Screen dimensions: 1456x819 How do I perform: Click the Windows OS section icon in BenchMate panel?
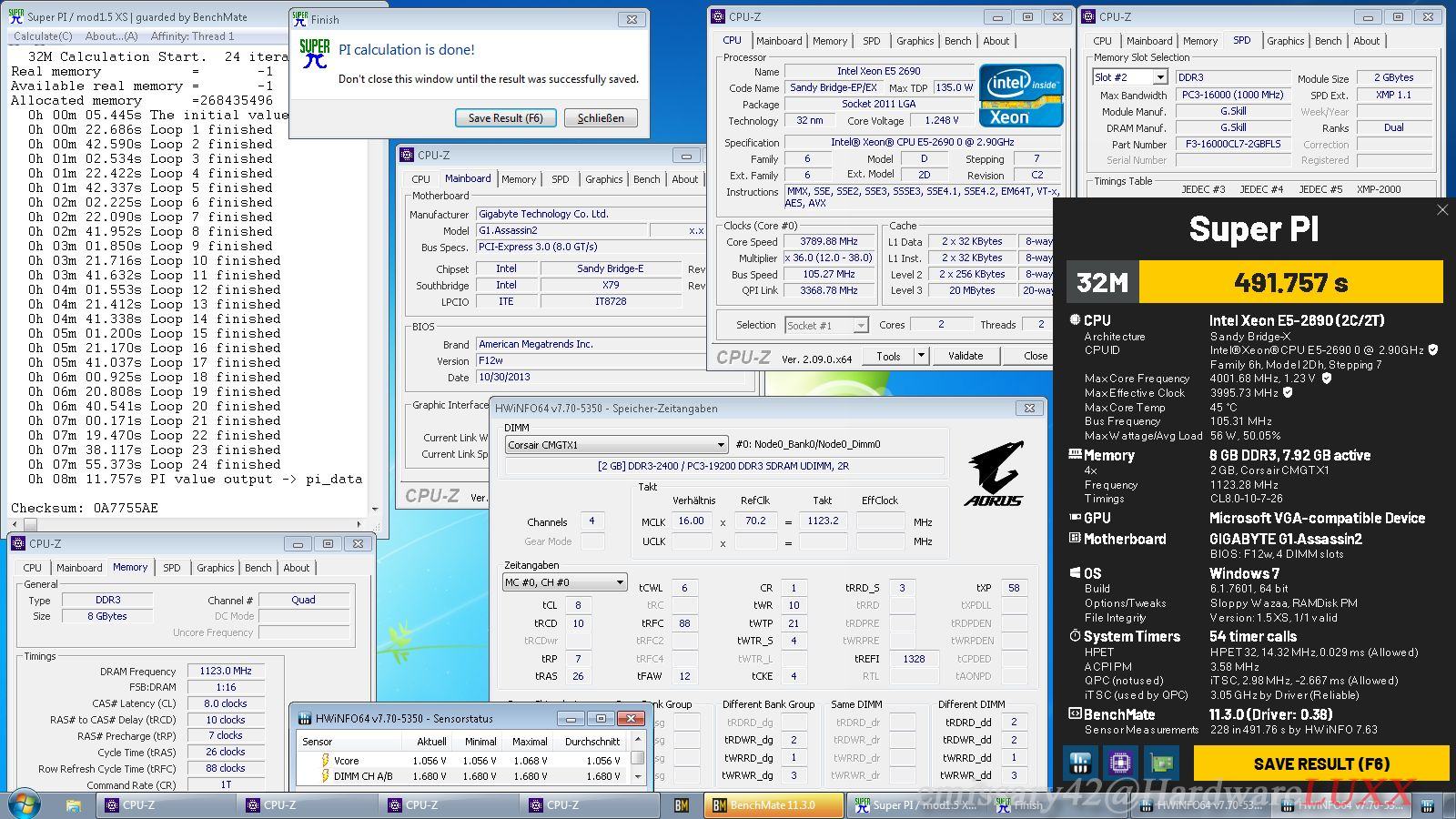[x=1075, y=573]
